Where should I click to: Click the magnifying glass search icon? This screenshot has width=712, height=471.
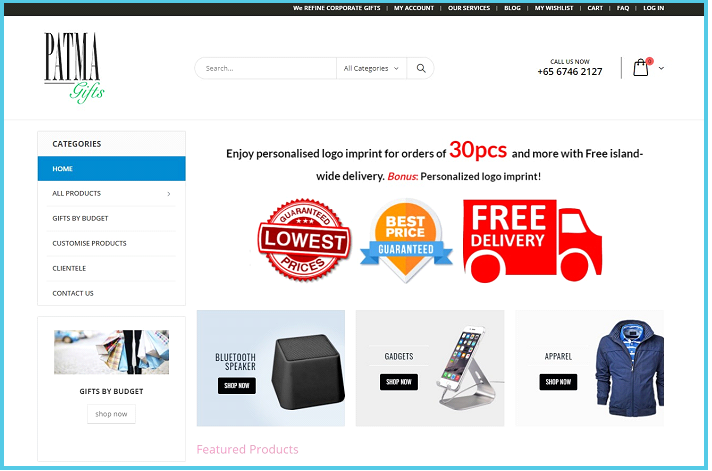[421, 68]
